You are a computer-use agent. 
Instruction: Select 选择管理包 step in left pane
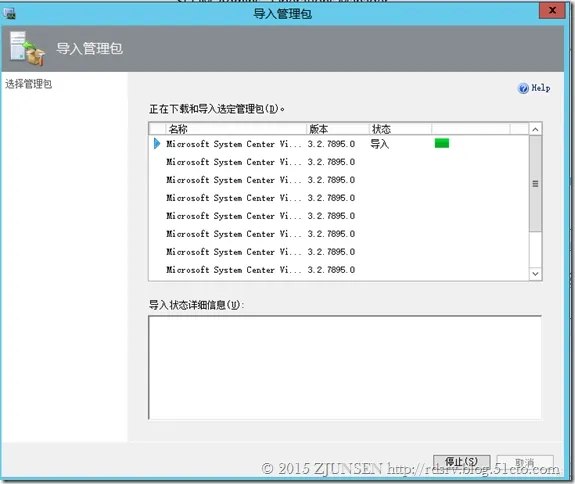click(x=28, y=84)
